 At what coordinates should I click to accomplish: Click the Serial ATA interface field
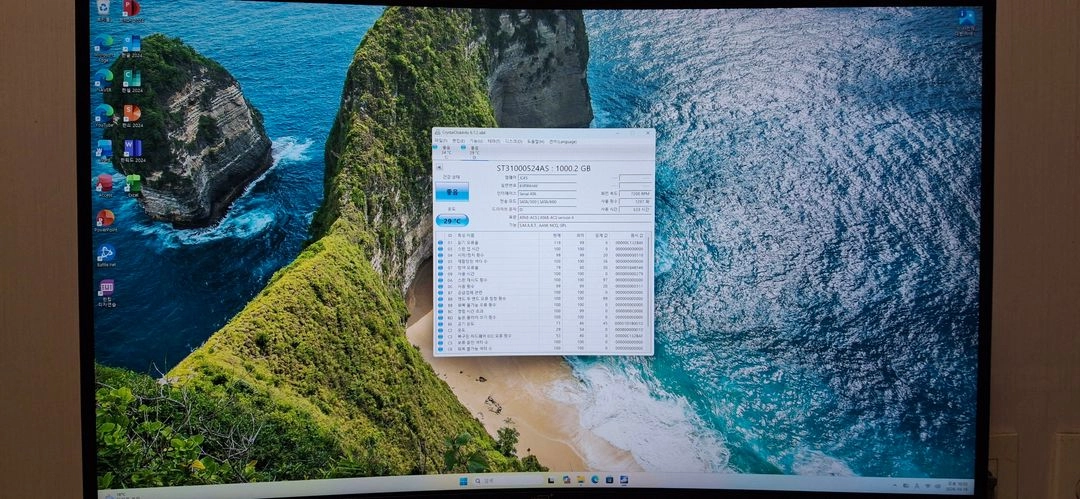547,194
